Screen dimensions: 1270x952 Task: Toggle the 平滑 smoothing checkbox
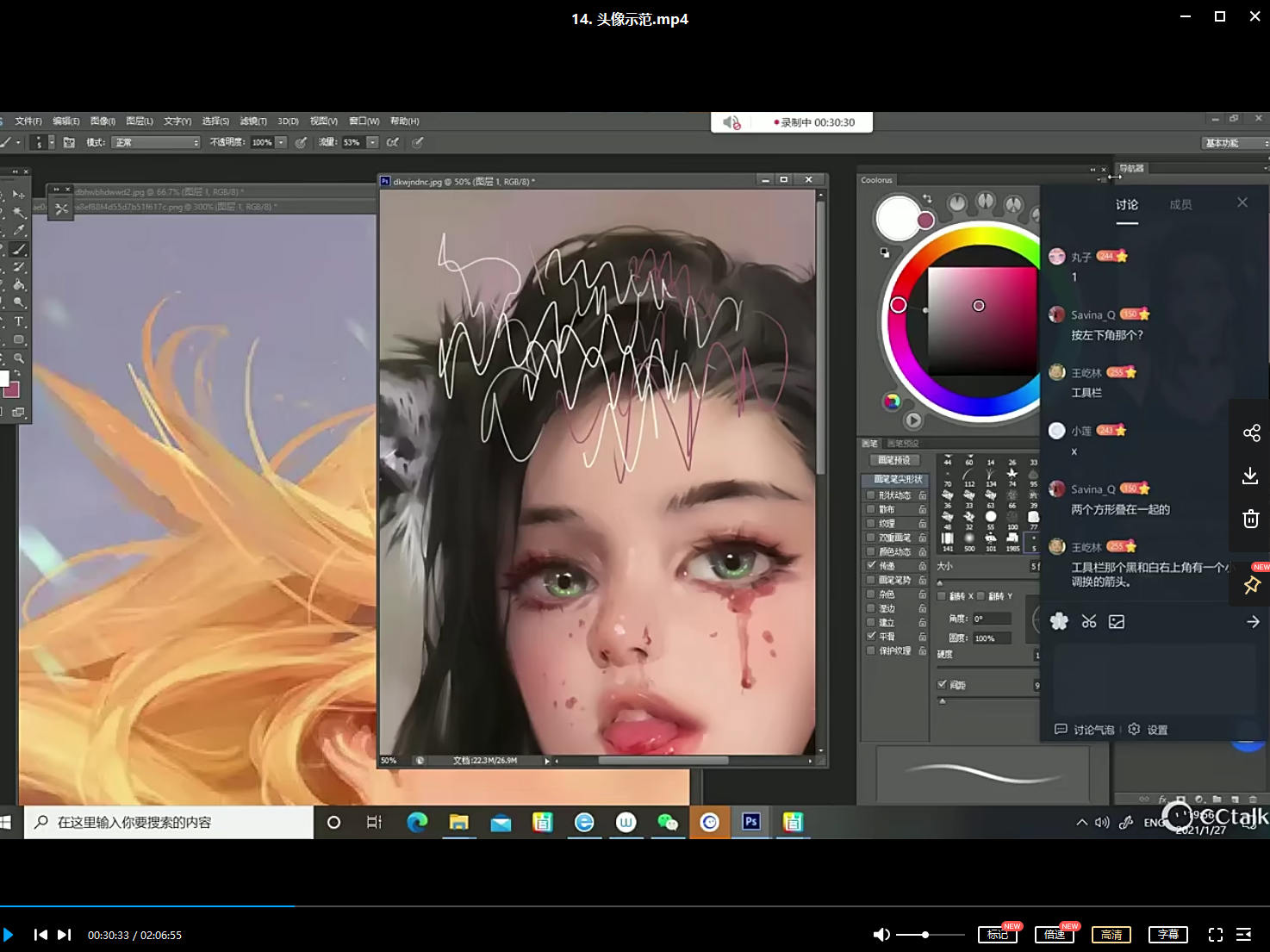click(871, 637)
